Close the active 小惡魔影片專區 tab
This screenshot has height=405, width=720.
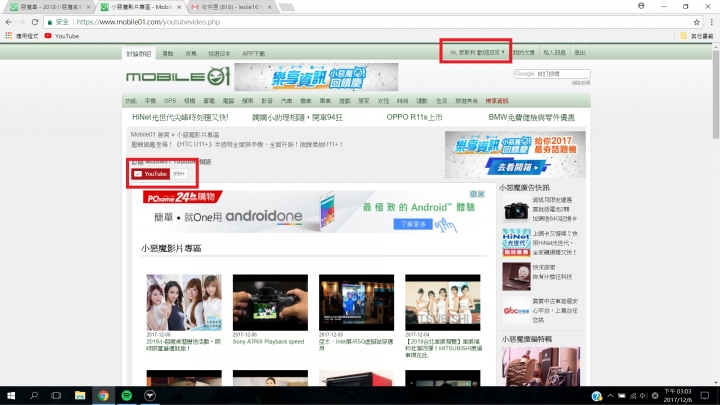coord(179,7)
